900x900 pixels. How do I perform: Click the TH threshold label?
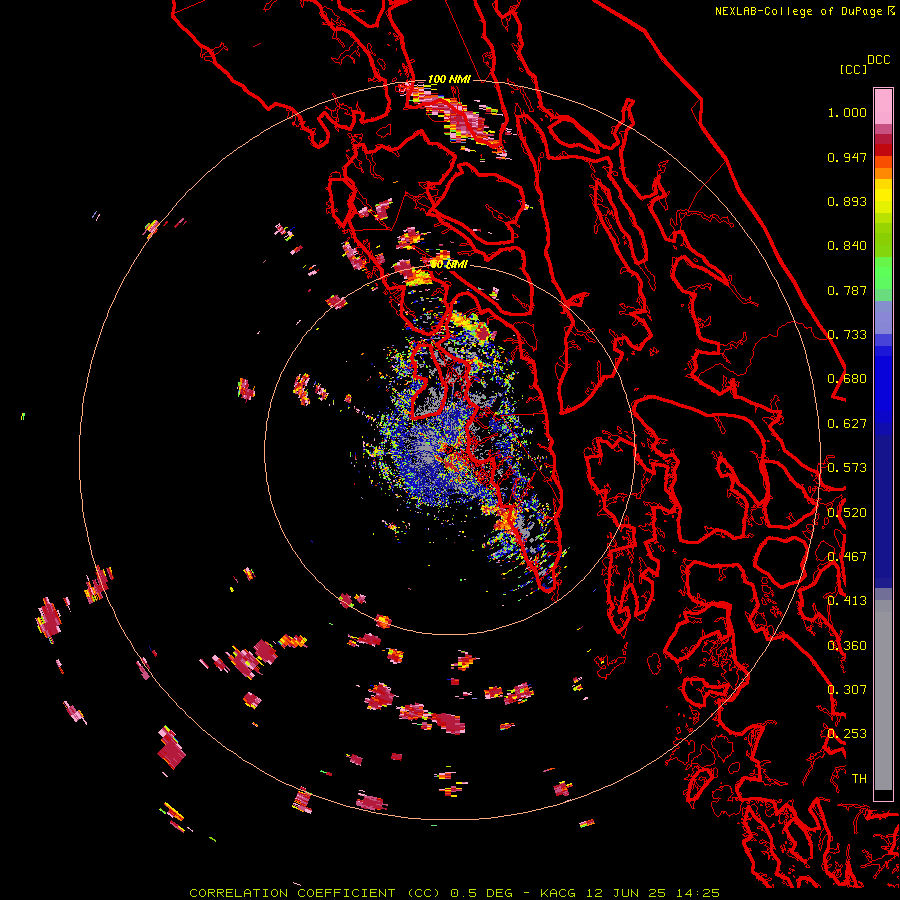tap(859, 779)
